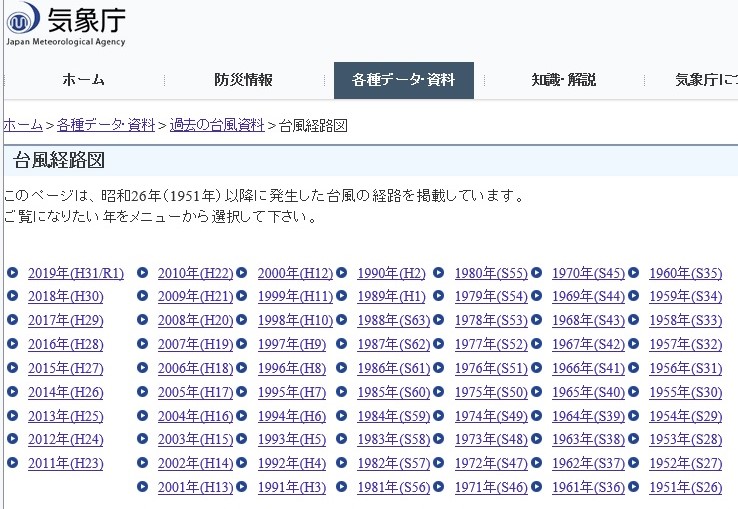Open the 2017年(H29) typhoon track link
Viewport: 738px width, 509px height.
(65, 321)
